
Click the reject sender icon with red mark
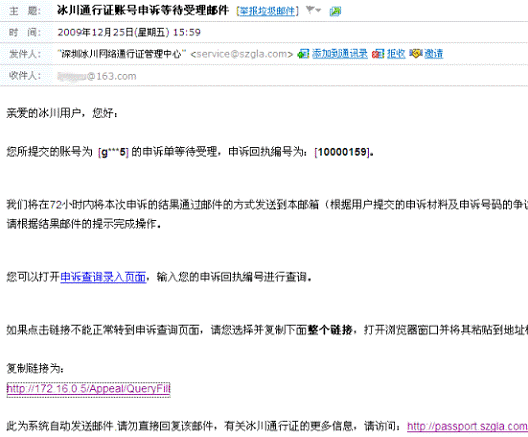[x=378, y=54]
